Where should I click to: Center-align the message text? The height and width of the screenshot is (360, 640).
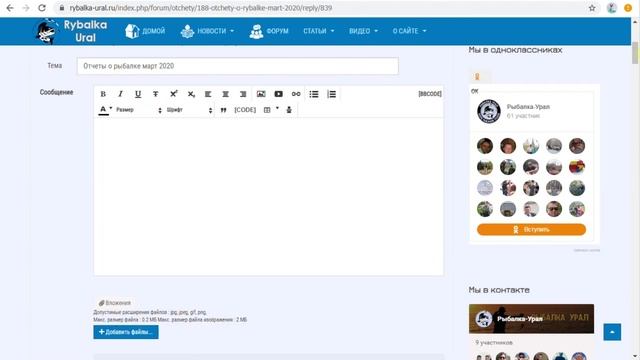pos(225,94)
